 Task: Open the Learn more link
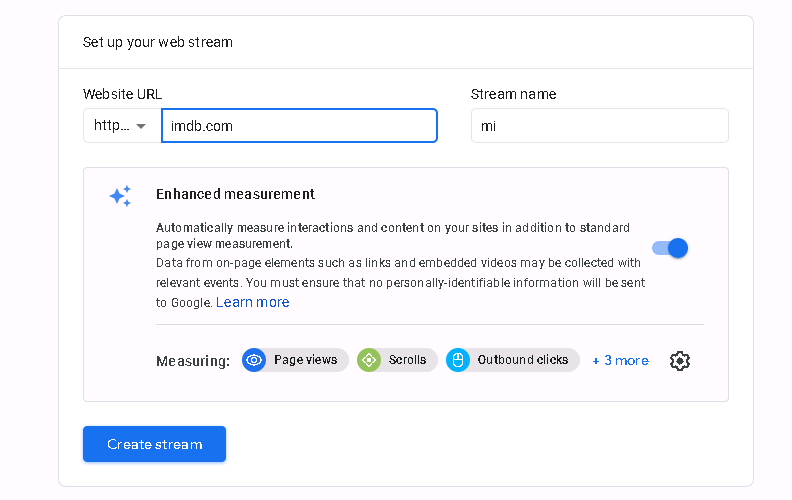coord(253,302)
